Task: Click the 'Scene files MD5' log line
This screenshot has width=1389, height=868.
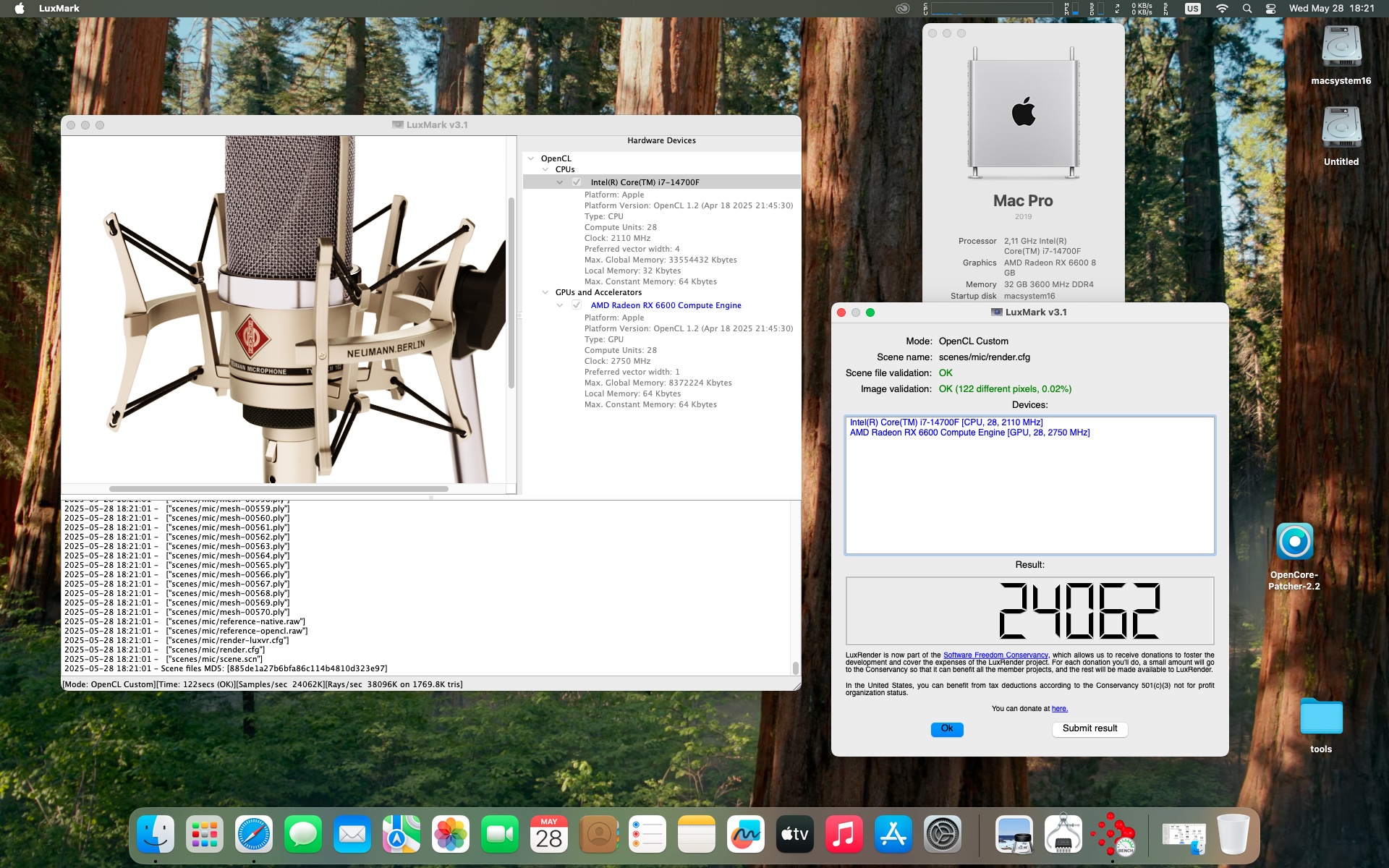Action: tap(226, 668)
